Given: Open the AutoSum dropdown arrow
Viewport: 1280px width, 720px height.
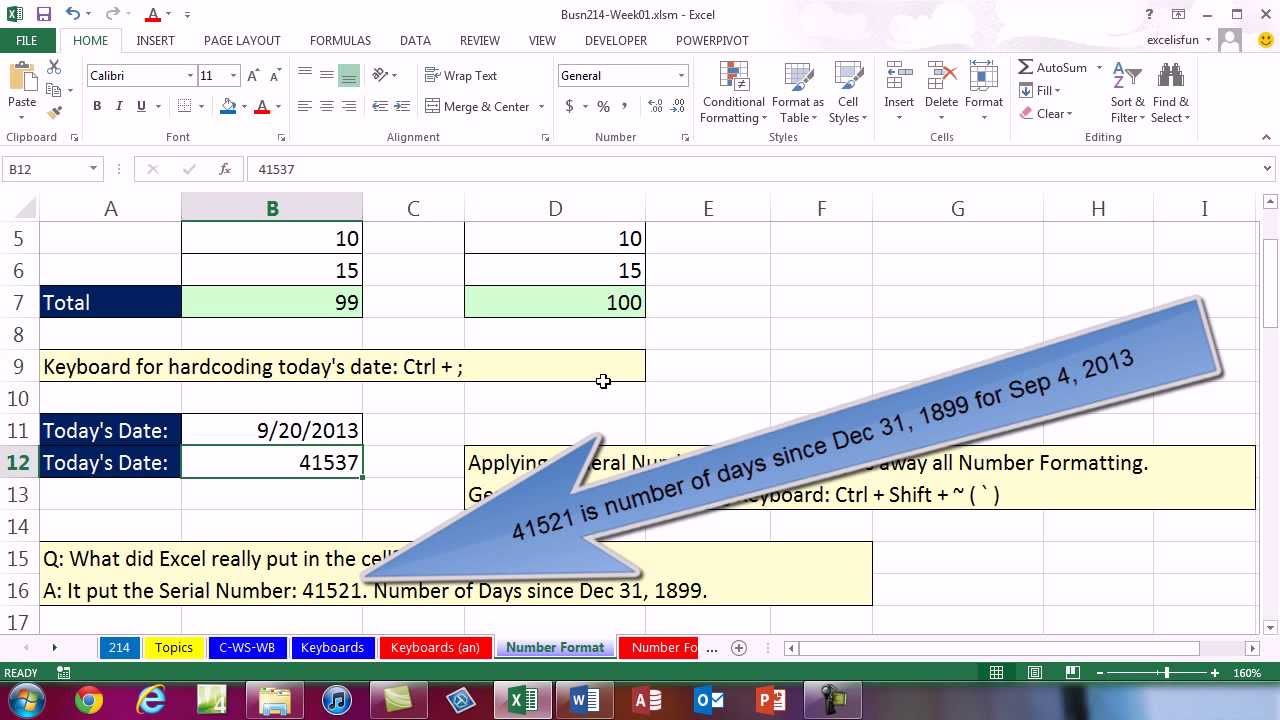Looking at the screenshot, I should click(x=1099, y=67).
